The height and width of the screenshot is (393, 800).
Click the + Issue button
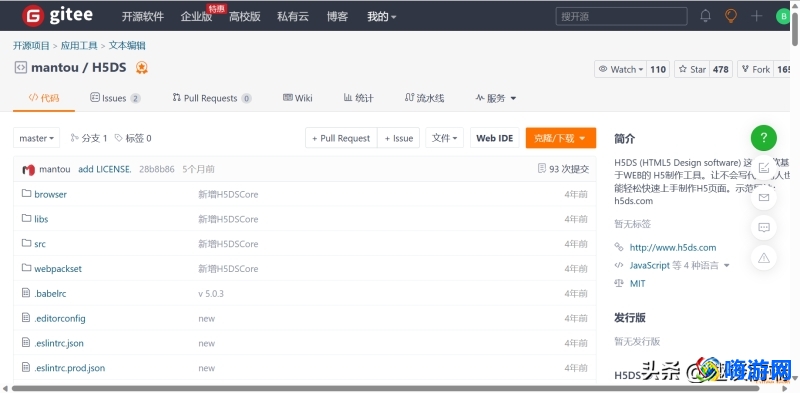(x=398, y=138)
